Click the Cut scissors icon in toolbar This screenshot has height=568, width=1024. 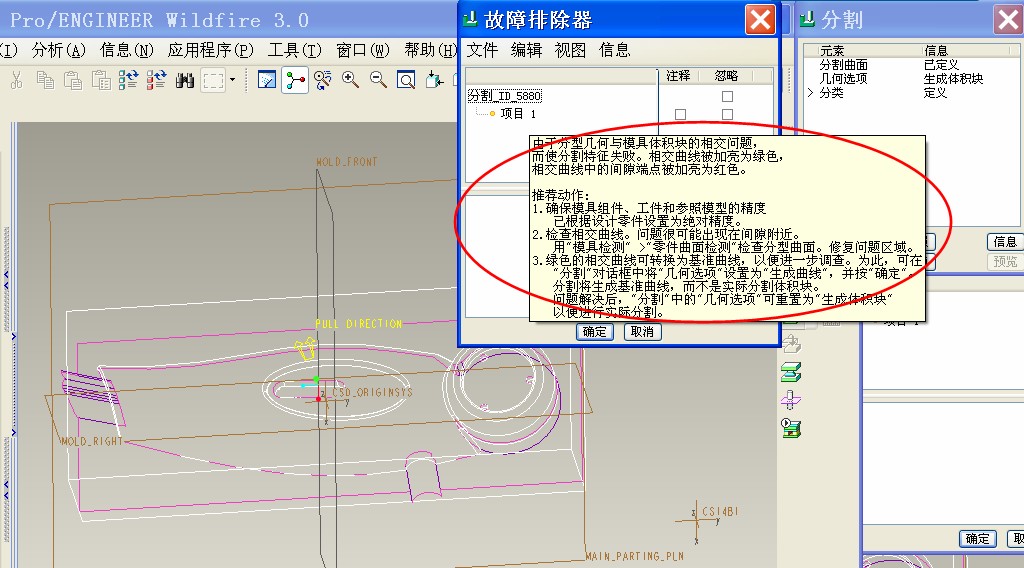tap(17, 80)
